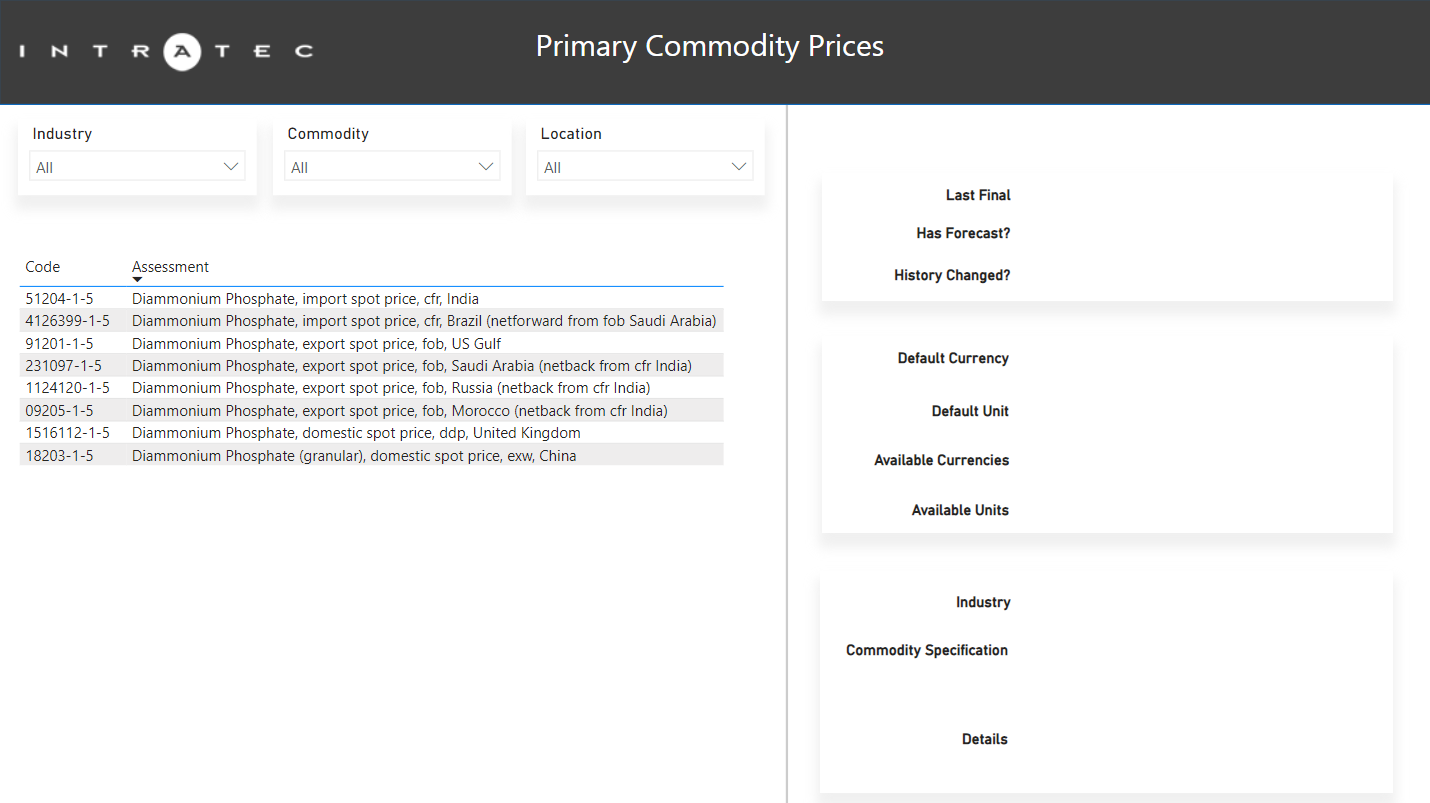Screen dimensions: 1430x803
Task: Click code 18203-1-5 in the table
Action: pos(59,456)
